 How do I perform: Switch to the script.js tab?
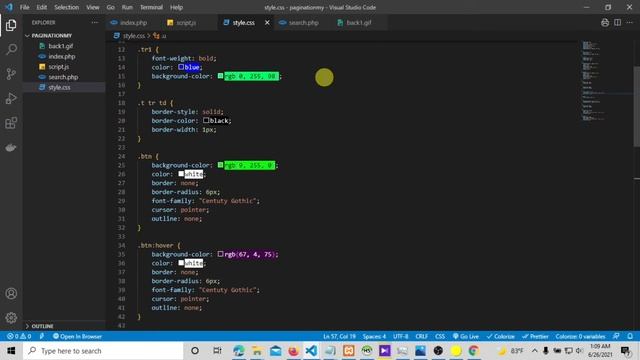tap(186, 23)
